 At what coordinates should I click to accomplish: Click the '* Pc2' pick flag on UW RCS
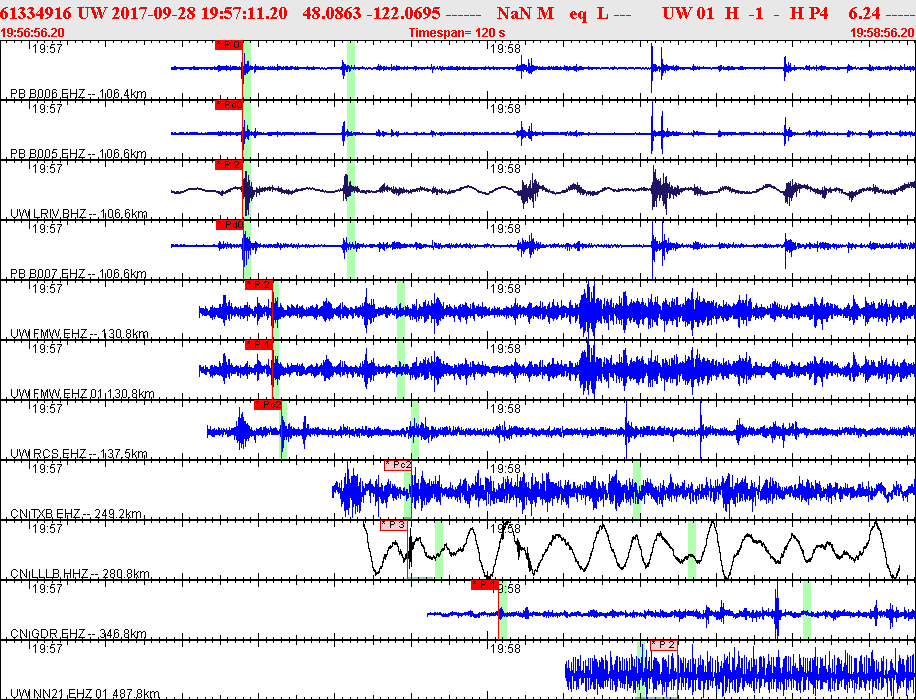(x=268, y=405)
